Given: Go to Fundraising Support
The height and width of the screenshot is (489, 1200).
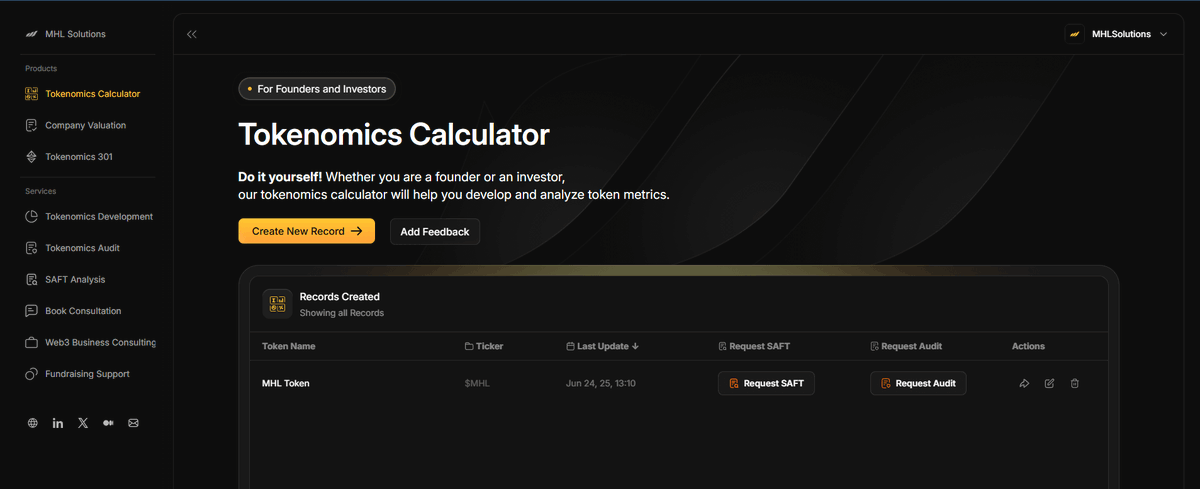Looking at the screenshot, I should point(78,374).
